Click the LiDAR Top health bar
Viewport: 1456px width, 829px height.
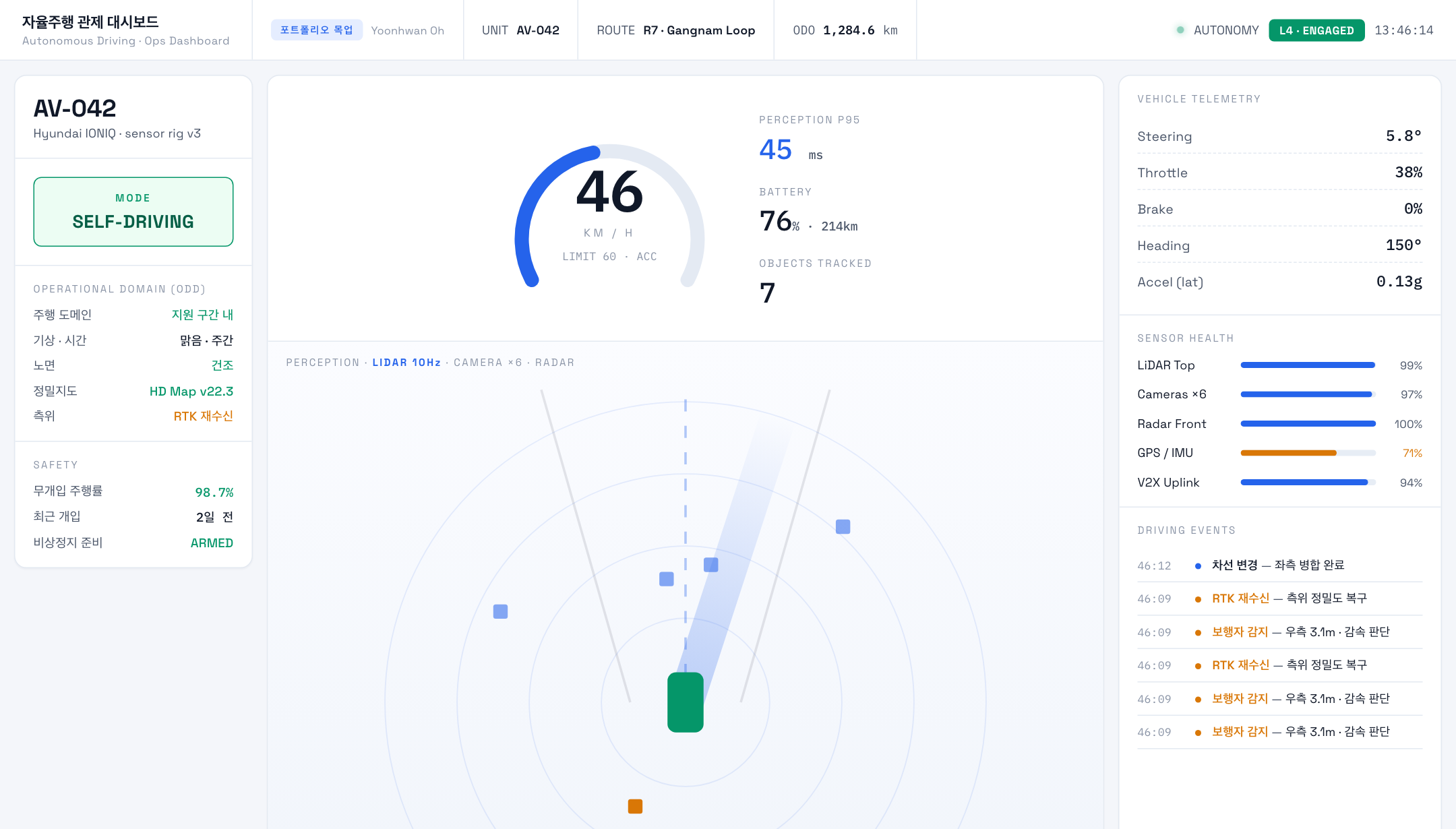[x=1308, y=365]
